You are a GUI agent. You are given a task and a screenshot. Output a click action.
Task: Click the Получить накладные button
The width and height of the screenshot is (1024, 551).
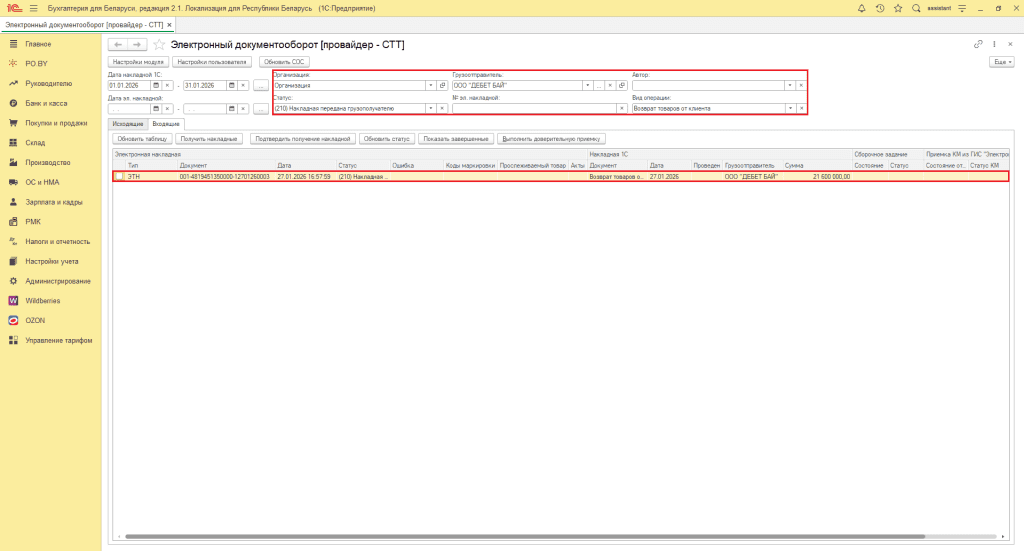(x=210, y=138)
